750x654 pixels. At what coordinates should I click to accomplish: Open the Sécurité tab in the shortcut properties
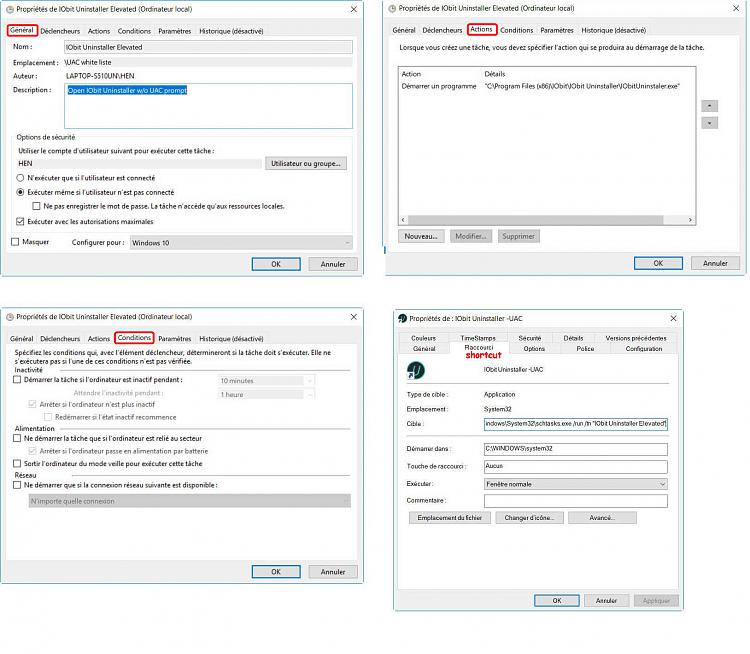tap(529, 338)
